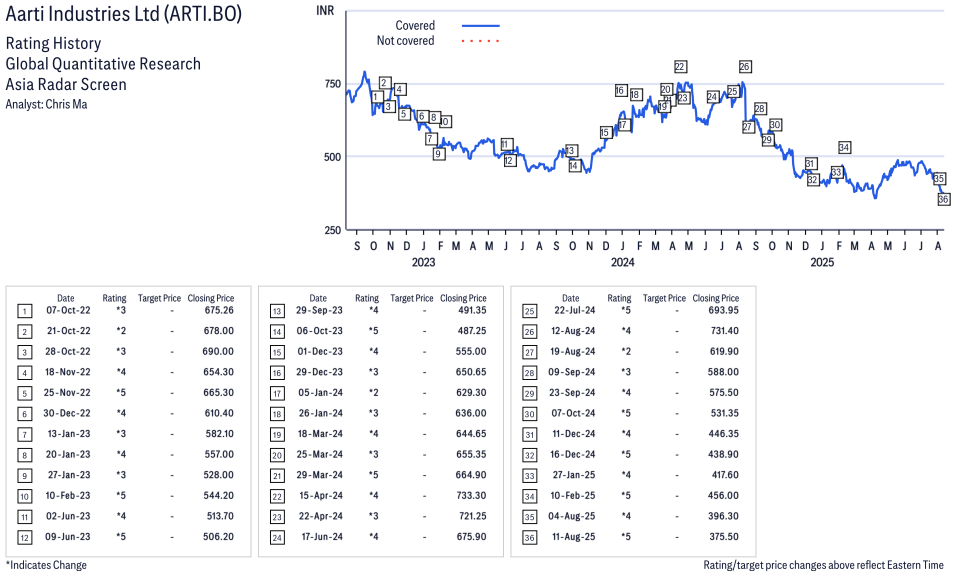
Task: Click the Asia Radar Screen text
Action: click(66, 84)
